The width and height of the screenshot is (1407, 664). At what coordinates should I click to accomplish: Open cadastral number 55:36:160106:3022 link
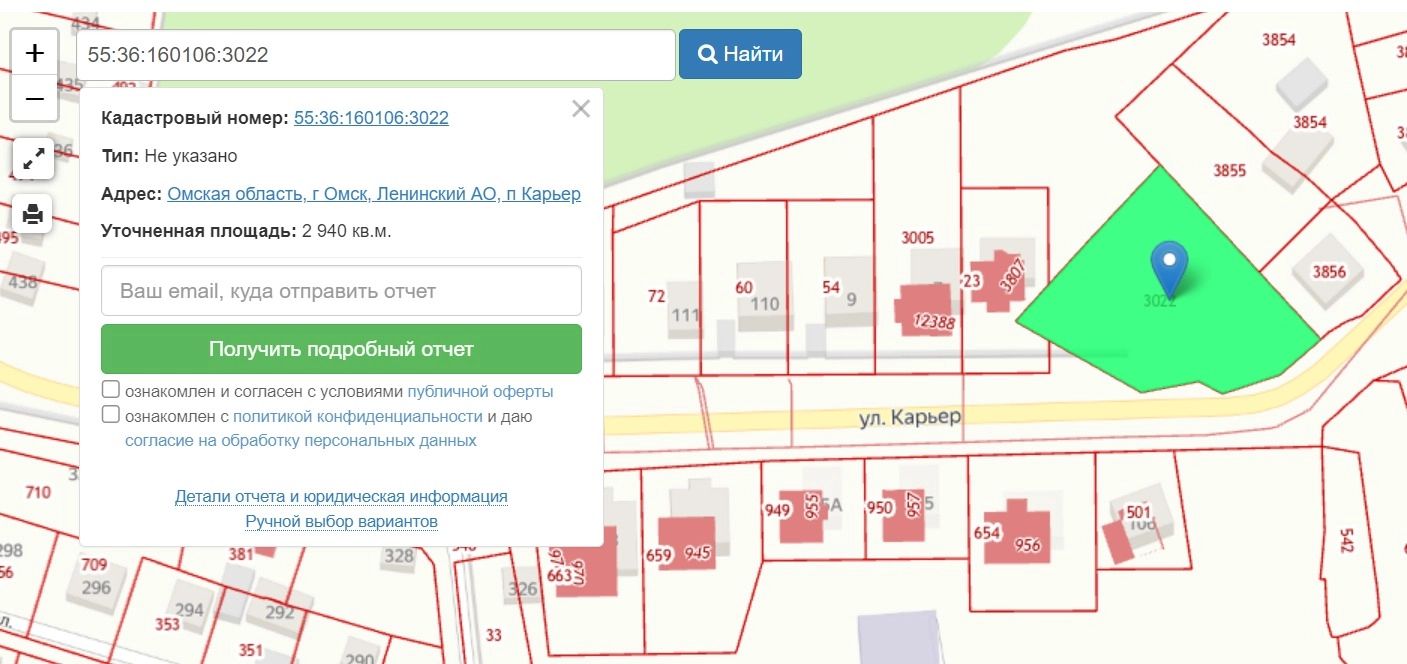pyautogui.click(x=371, y=118)
